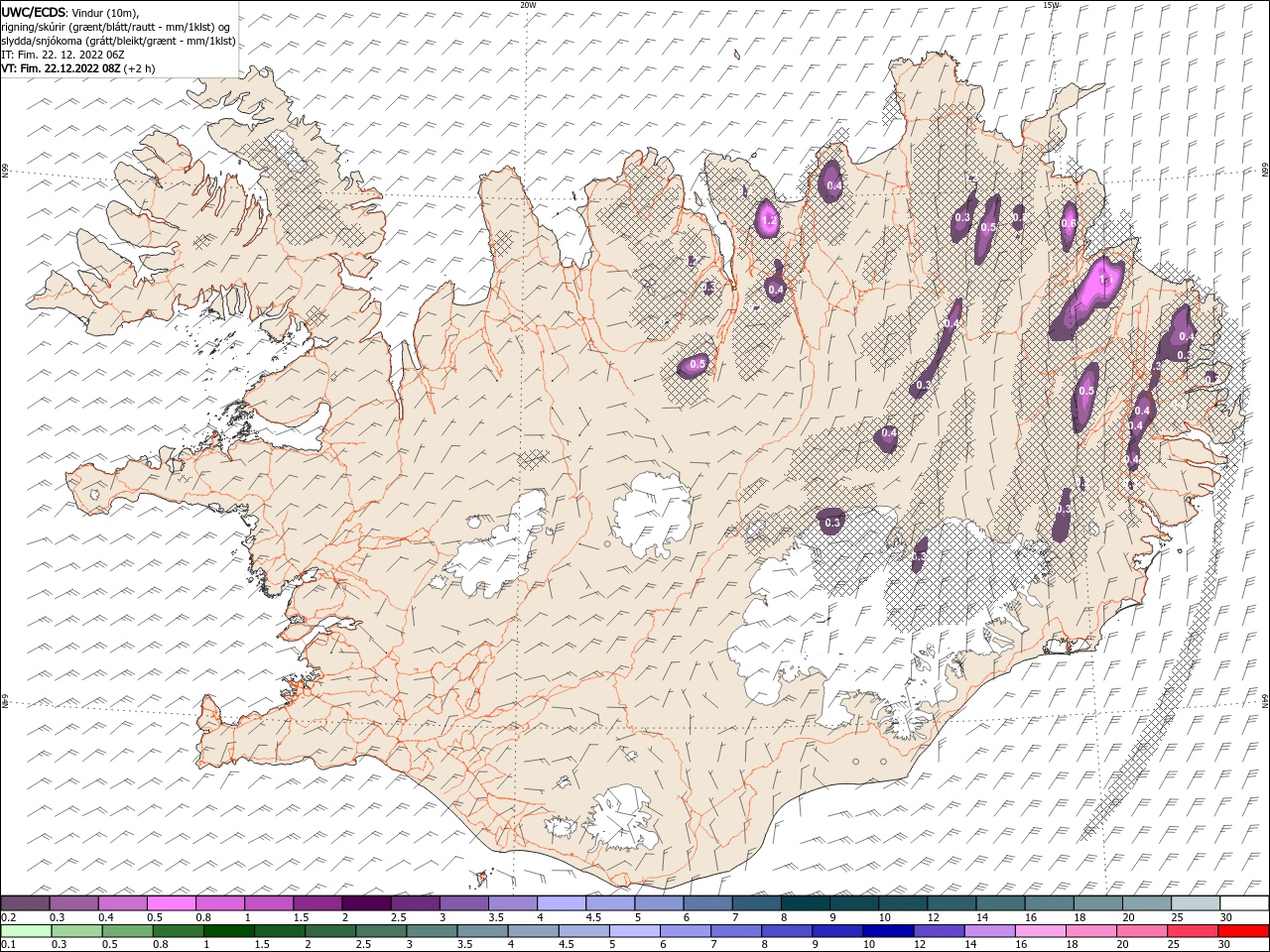The image size is (1270, 952).
Task: Choose the crimson rain swatch for 25–30
Action: [x=1193, y=931]
